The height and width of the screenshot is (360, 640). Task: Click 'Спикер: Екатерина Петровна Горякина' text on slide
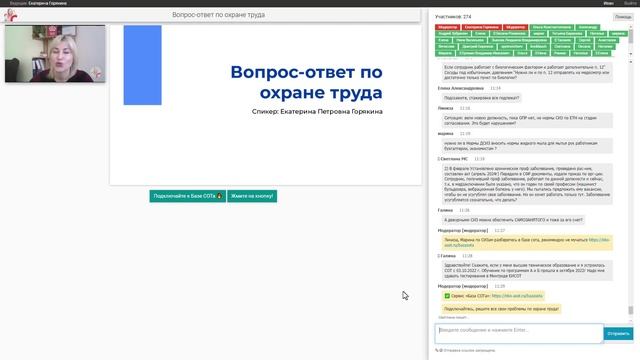(317, 111)
